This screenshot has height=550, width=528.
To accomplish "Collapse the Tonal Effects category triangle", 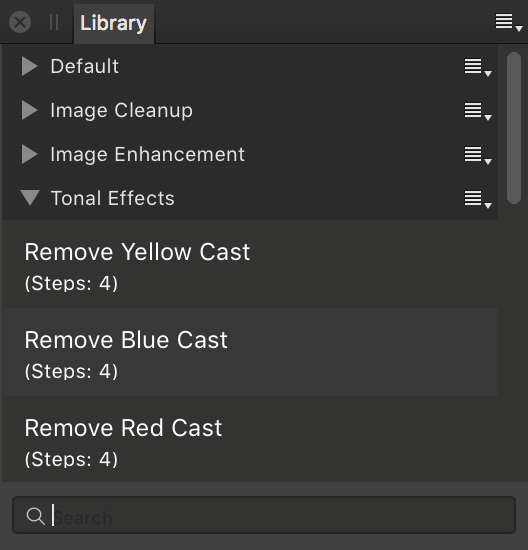I will (30, 198).
